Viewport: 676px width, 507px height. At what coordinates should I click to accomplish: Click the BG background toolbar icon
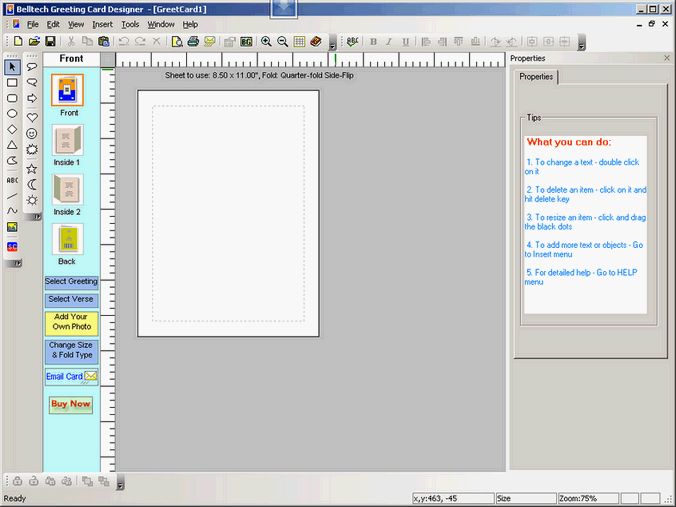pos(246,41)
